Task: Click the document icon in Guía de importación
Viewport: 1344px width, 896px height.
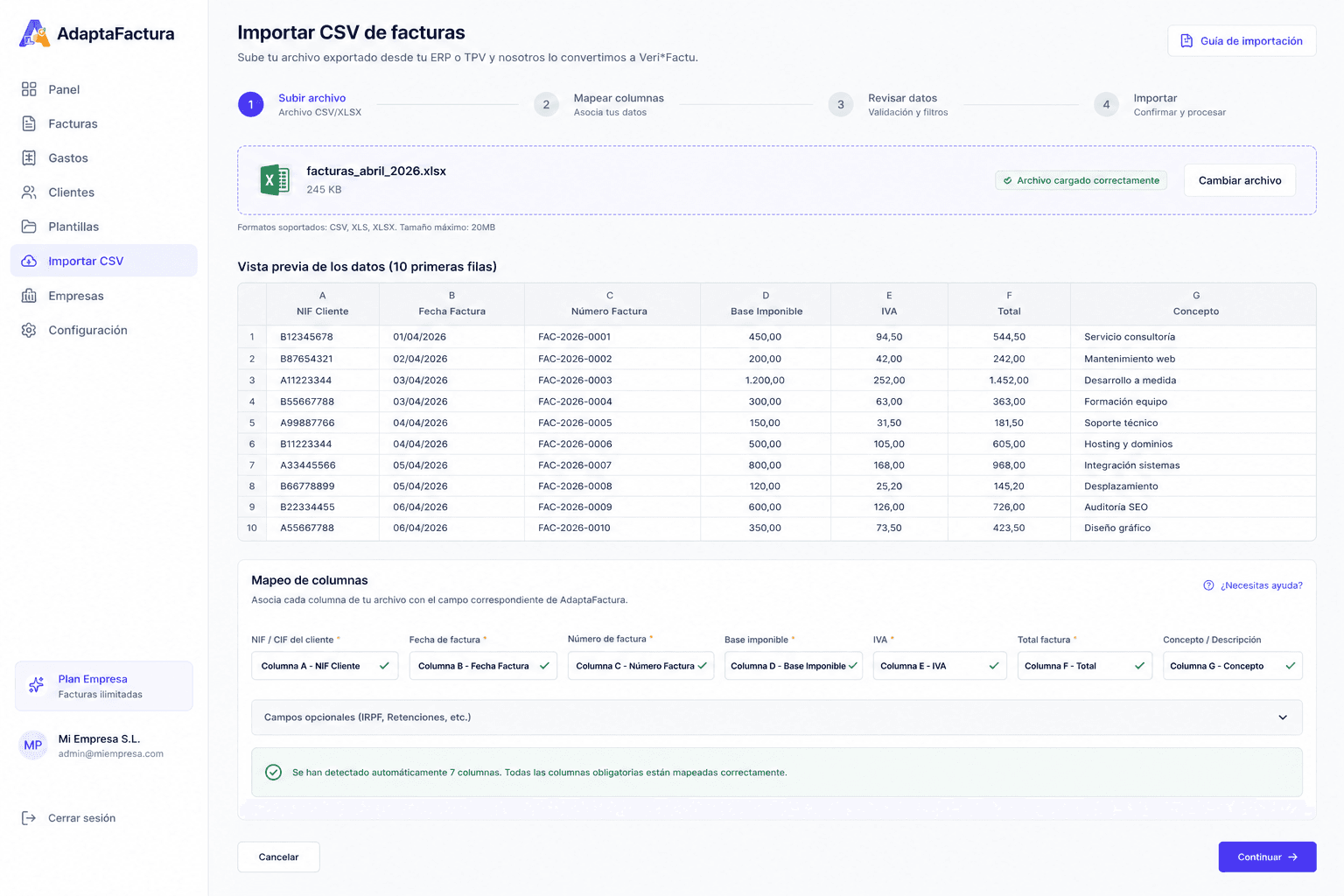Action: point(1186,41)
